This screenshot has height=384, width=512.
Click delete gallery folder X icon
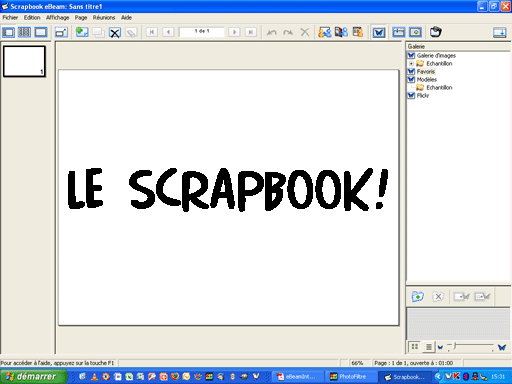coord(438,296)
